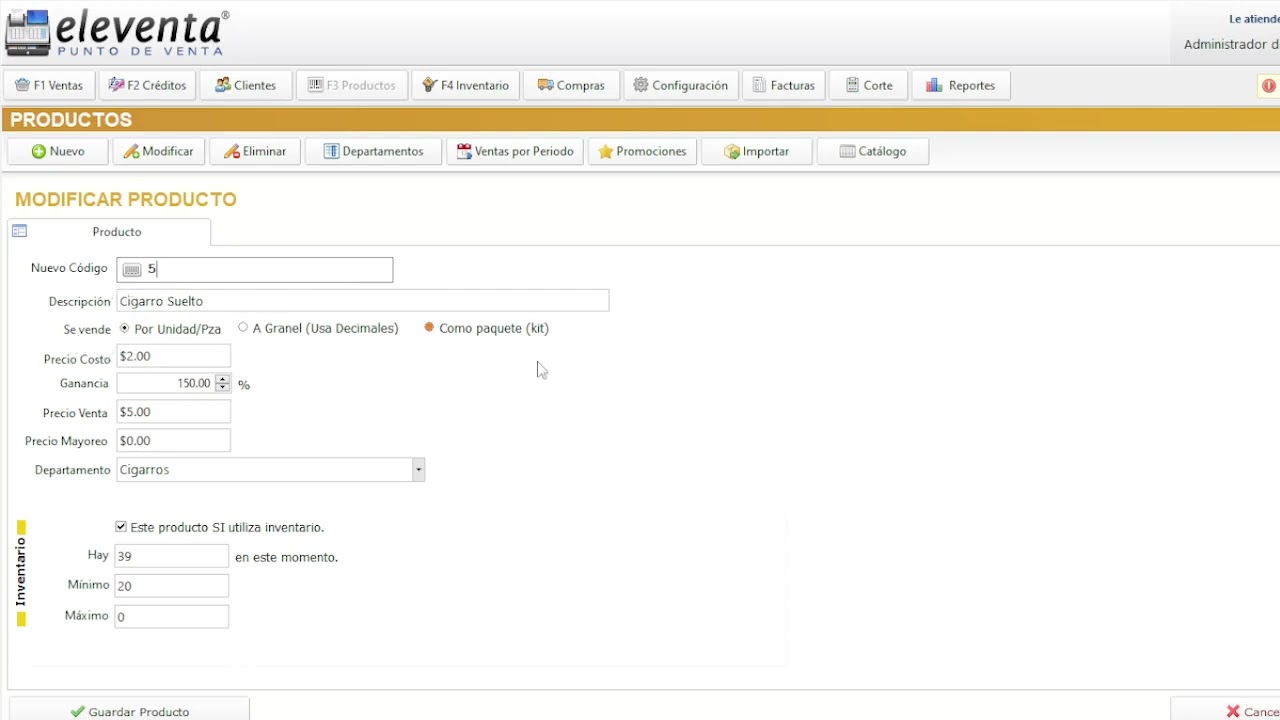Open Ventas por Periodo report
Image resolution: width=1280 pixels, height=720 pixels.
(x=515, y=151)
